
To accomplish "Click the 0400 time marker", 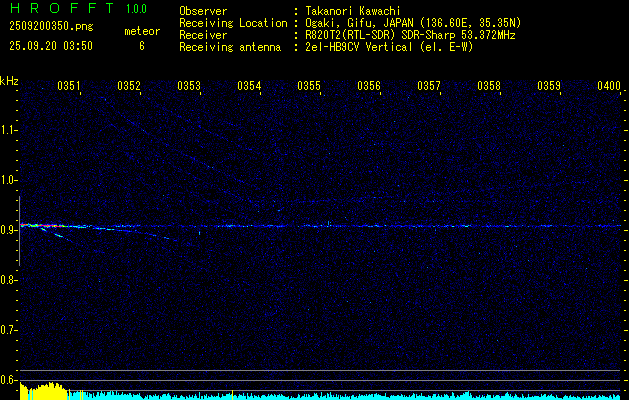I will pos(609,87).
